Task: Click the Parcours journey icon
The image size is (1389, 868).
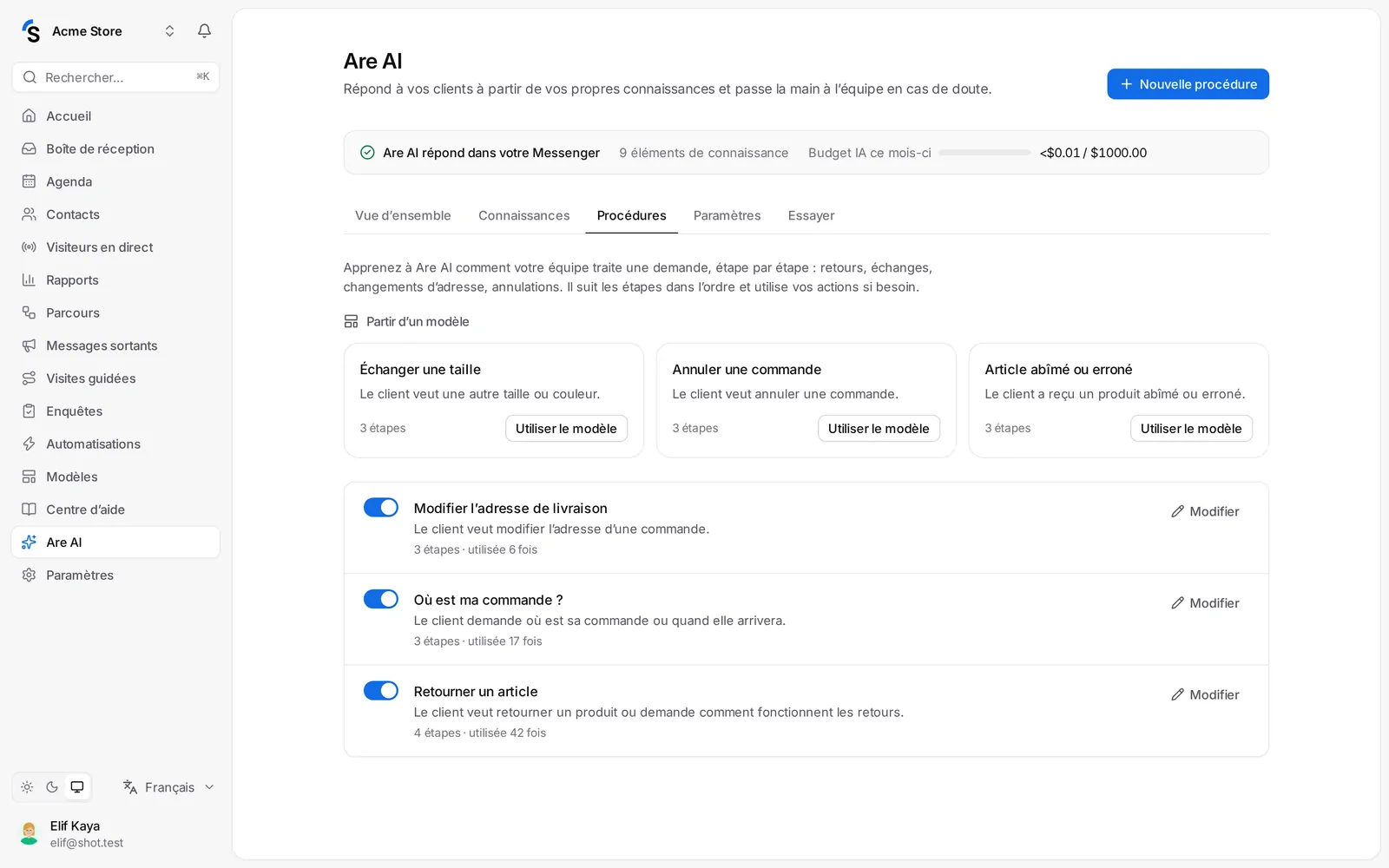Action: click(29, 312)
